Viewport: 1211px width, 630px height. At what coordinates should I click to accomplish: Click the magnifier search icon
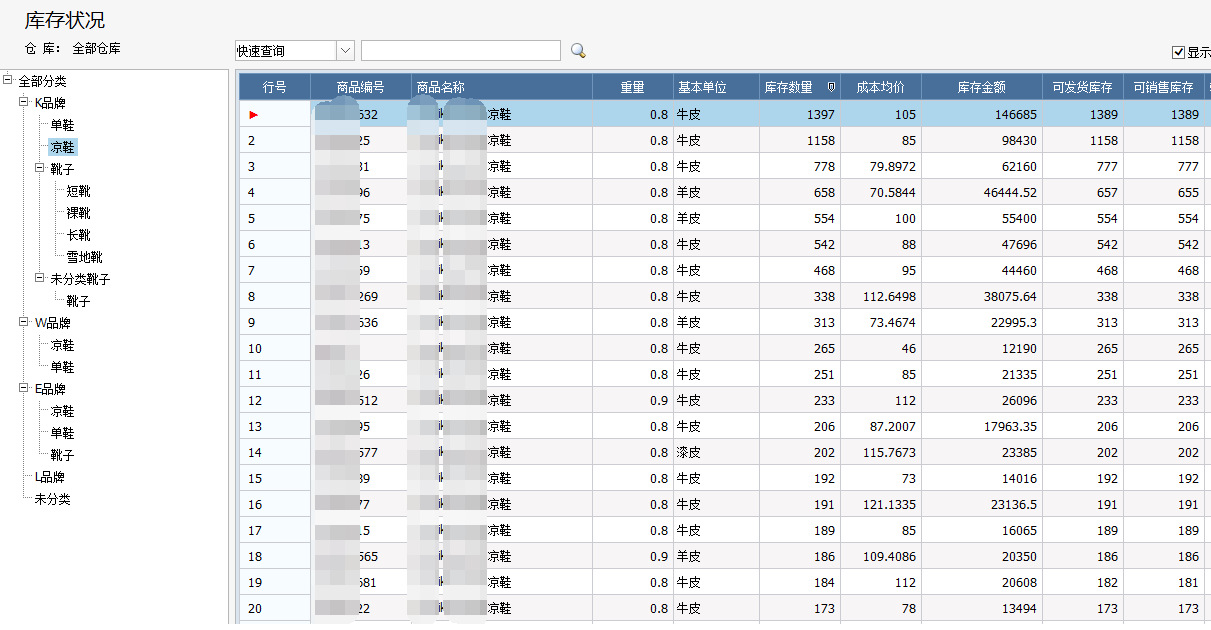578,51
